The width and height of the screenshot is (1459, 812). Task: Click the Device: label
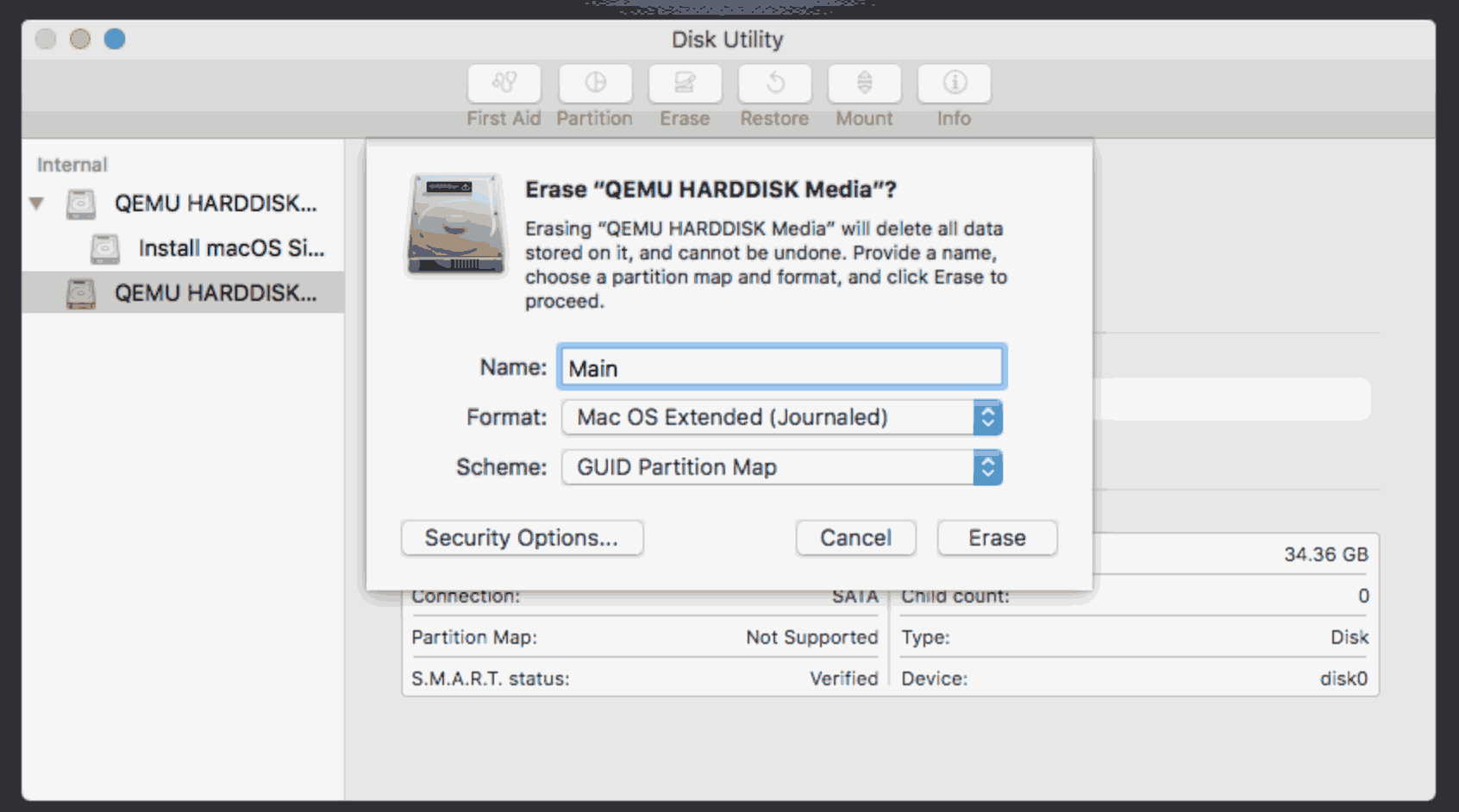click(x=934, y=678)
